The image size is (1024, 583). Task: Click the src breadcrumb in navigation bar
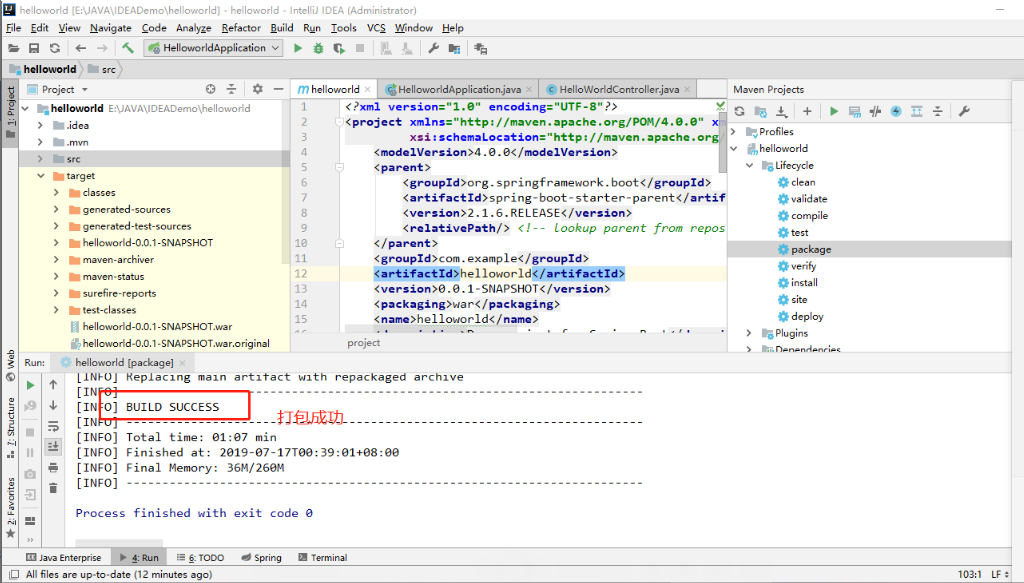103,69
